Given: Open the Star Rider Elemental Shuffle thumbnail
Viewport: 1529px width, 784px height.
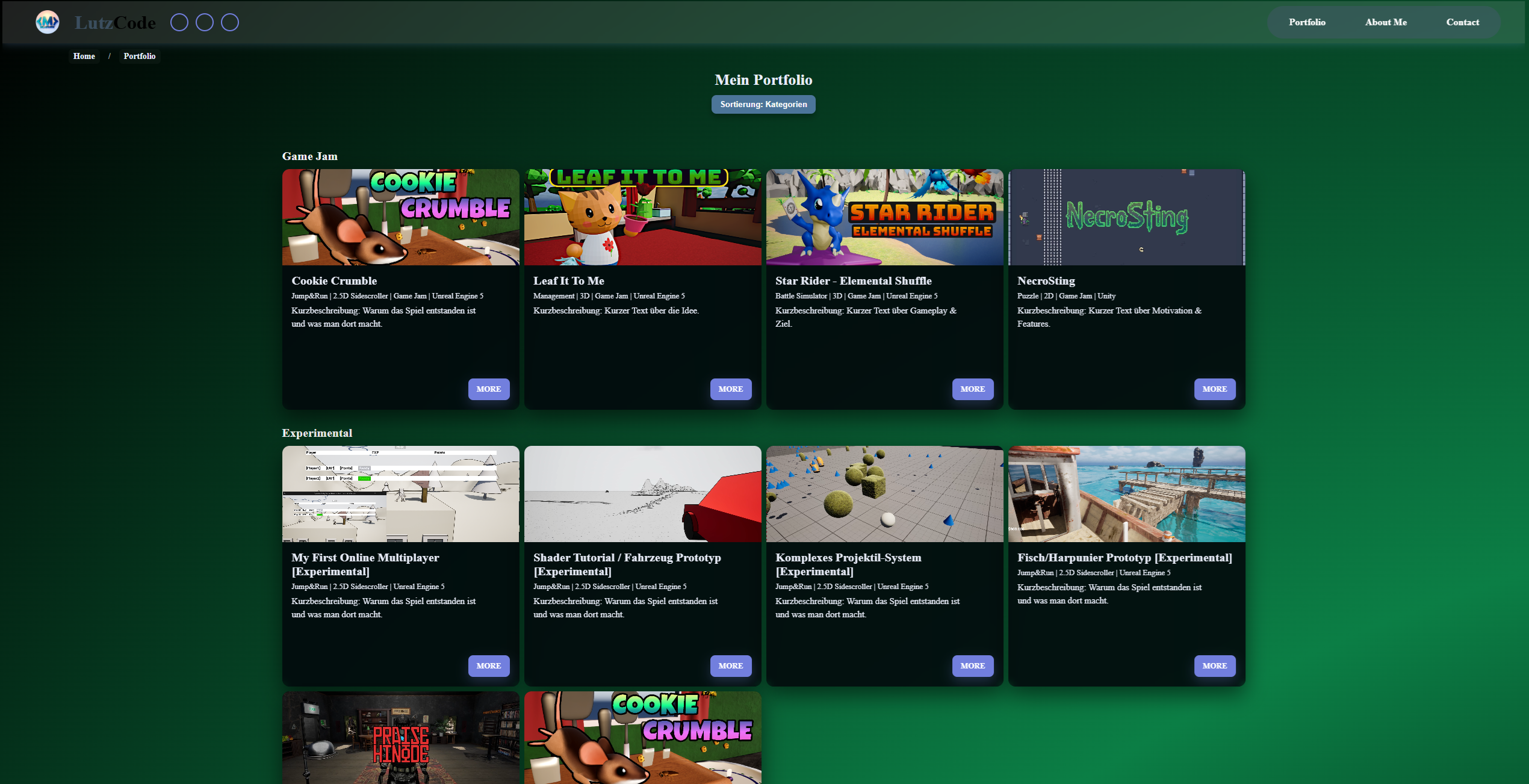Looking at the screenshot, I should [884, 217].
